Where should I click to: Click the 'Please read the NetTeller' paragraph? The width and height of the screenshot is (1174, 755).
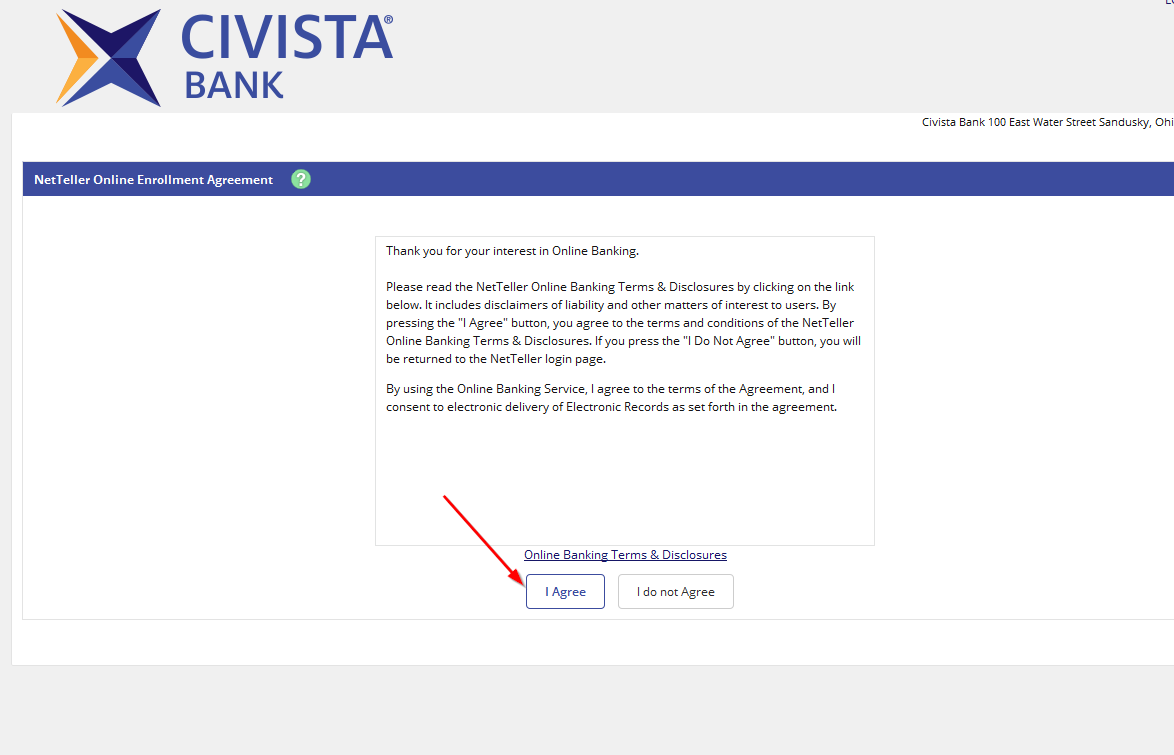[x=623, y=323]
